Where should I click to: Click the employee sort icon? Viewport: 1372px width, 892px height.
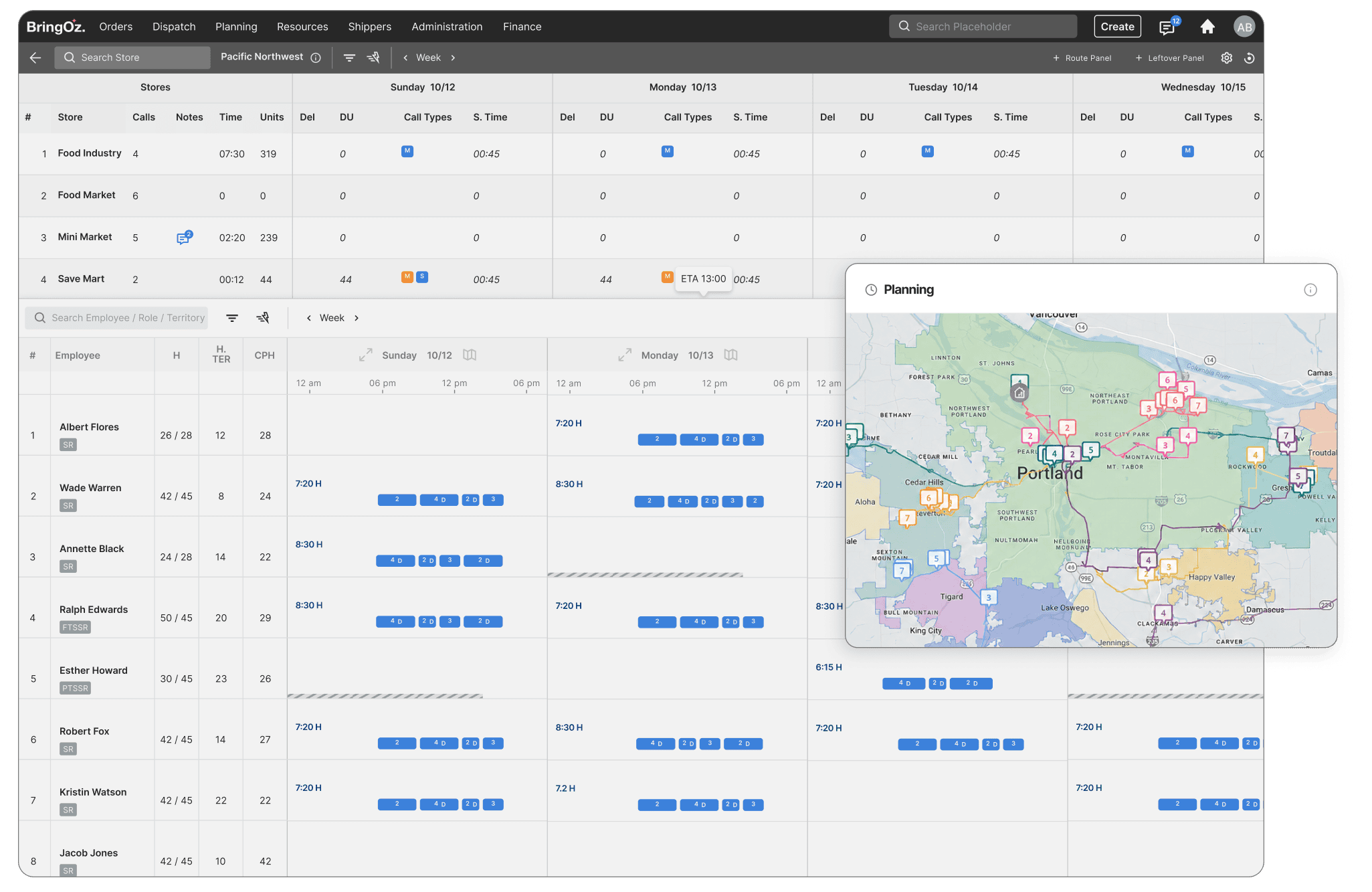(x=263, y=318)
